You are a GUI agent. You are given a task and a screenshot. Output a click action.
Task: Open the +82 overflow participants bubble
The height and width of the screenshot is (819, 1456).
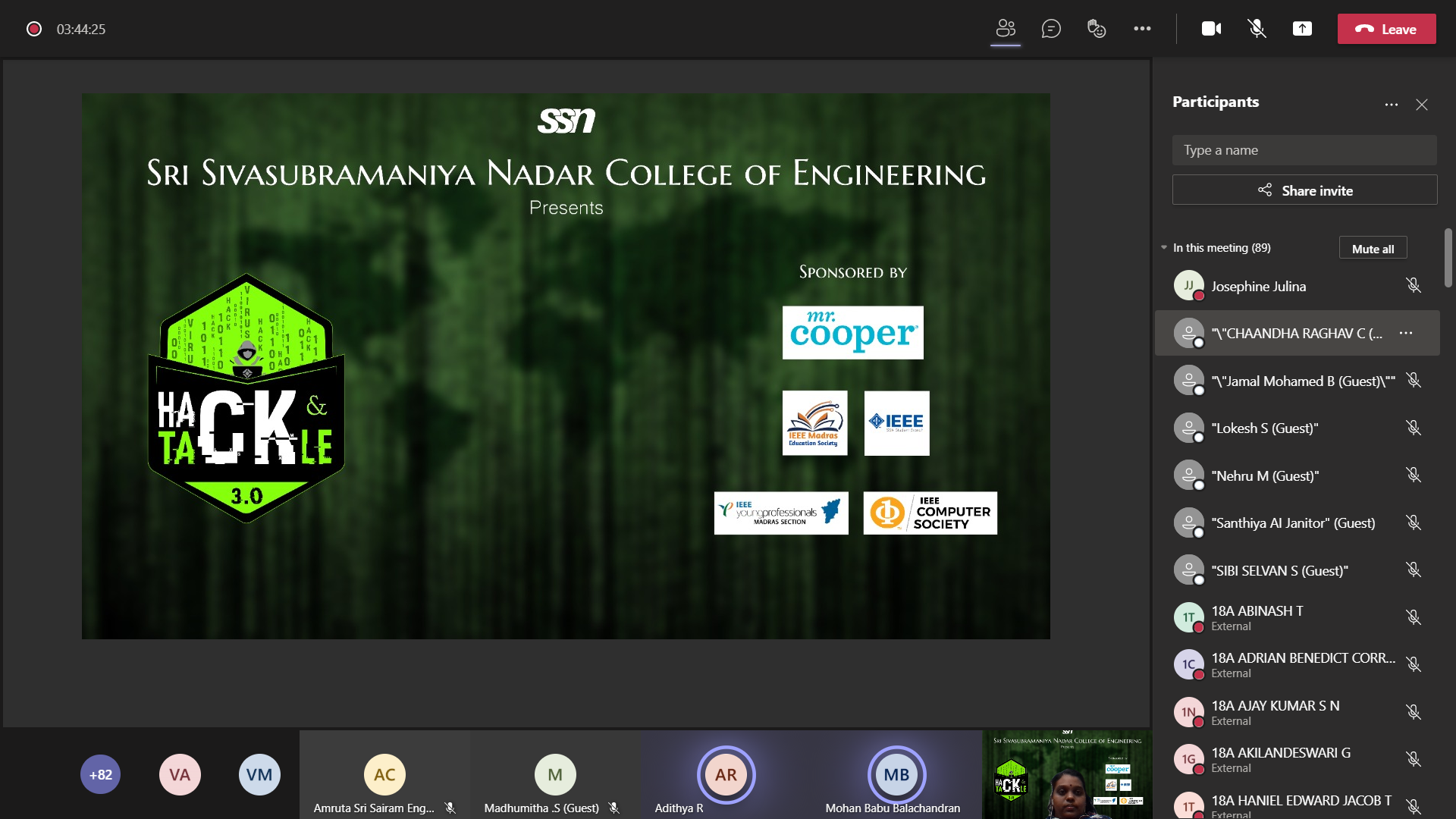tap(101, 774)
